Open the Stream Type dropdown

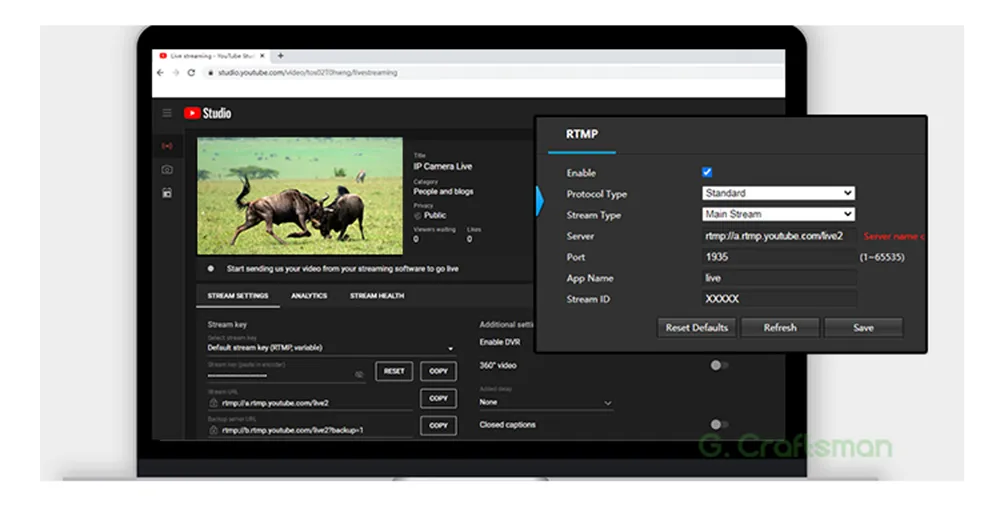(x=778, y=214)
